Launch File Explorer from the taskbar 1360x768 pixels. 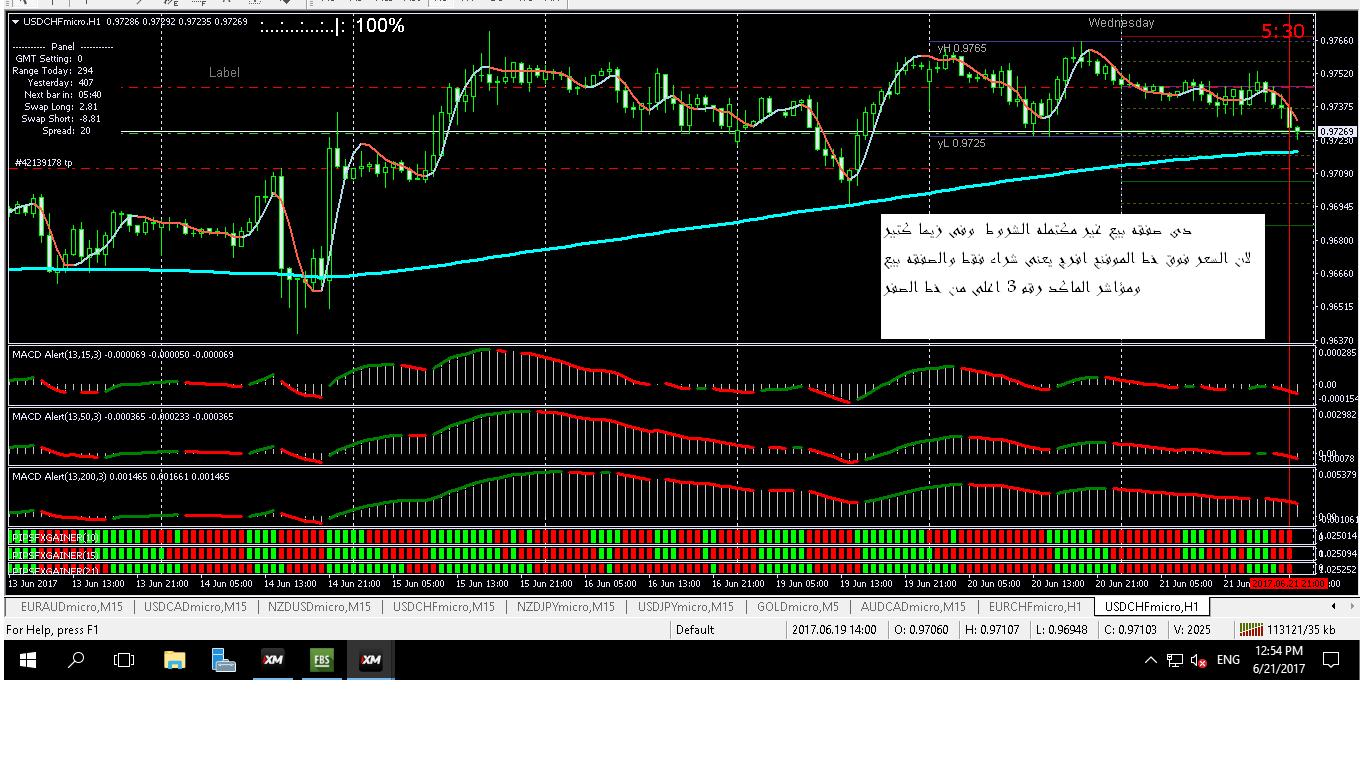point(174,660)
